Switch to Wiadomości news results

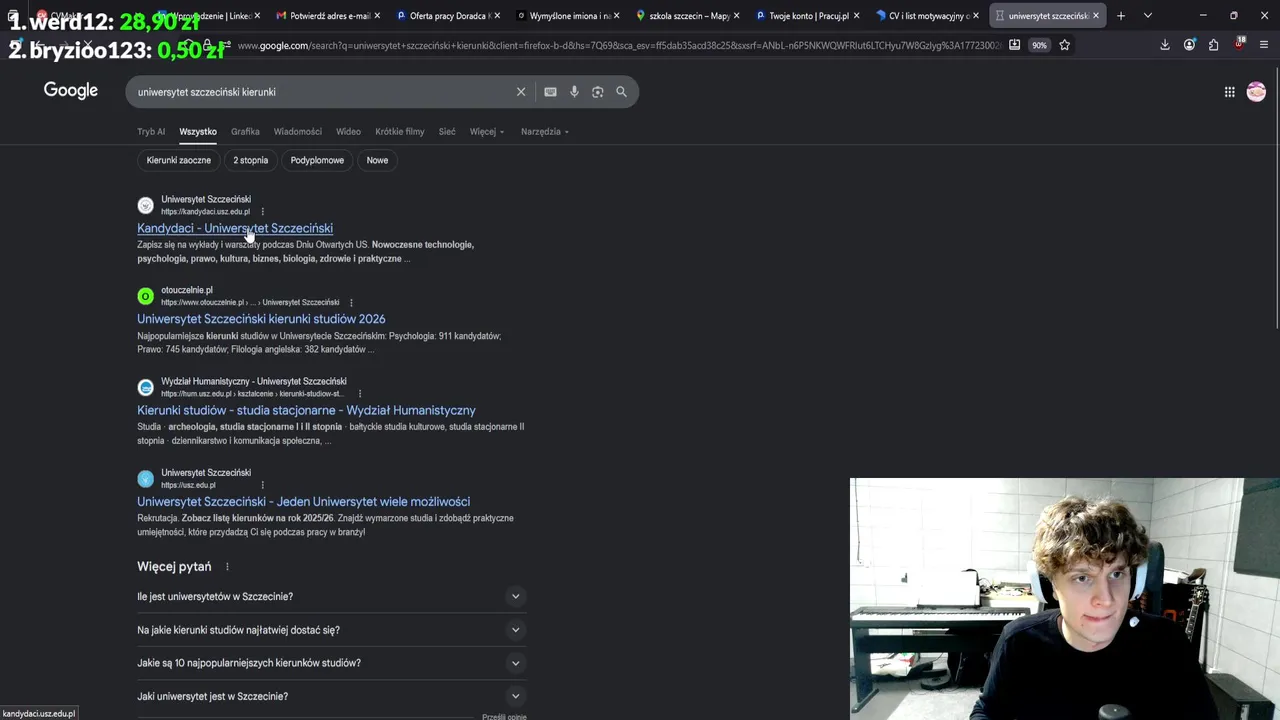click(298, 132)
